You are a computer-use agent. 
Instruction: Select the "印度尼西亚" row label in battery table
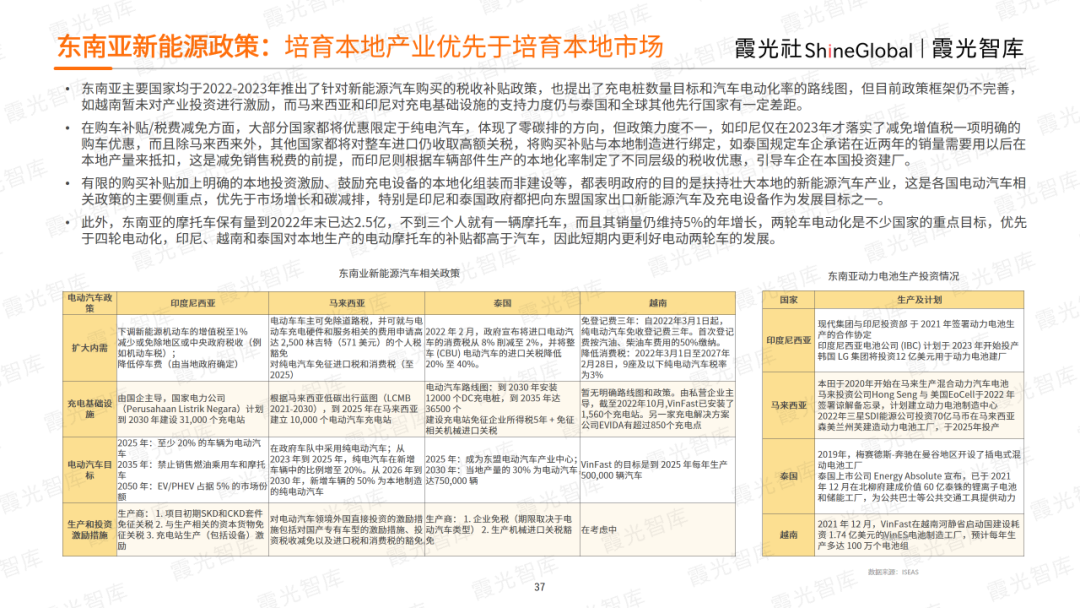pos(789,340)
